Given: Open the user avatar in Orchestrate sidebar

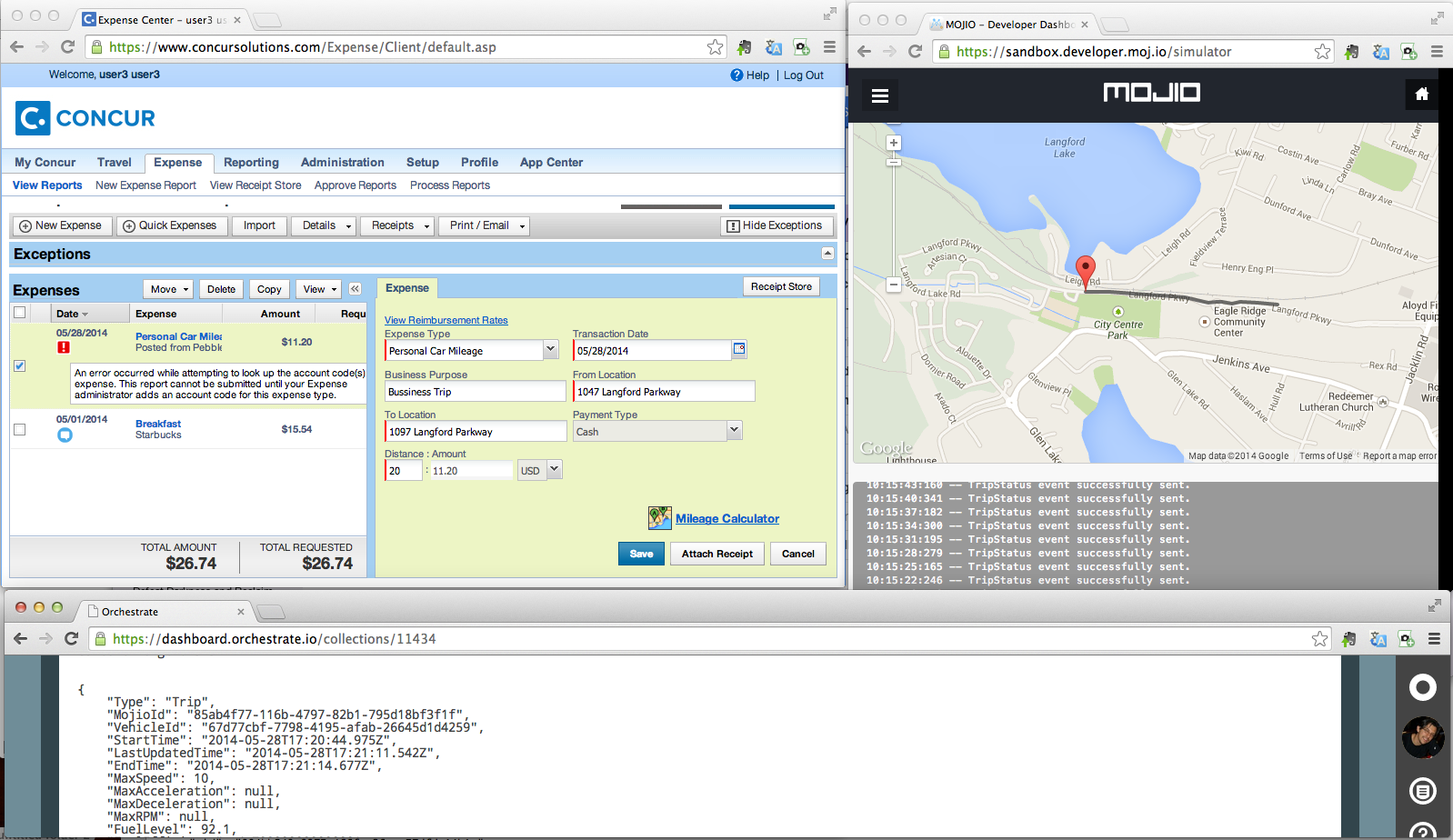Looking at the screenshot, I should 1422,737.
